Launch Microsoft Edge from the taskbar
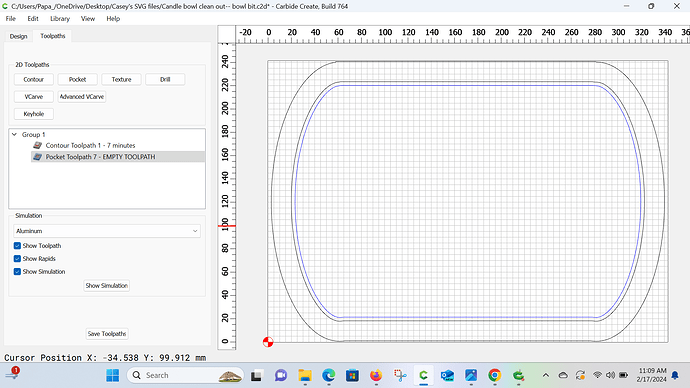 pos(328,376)
